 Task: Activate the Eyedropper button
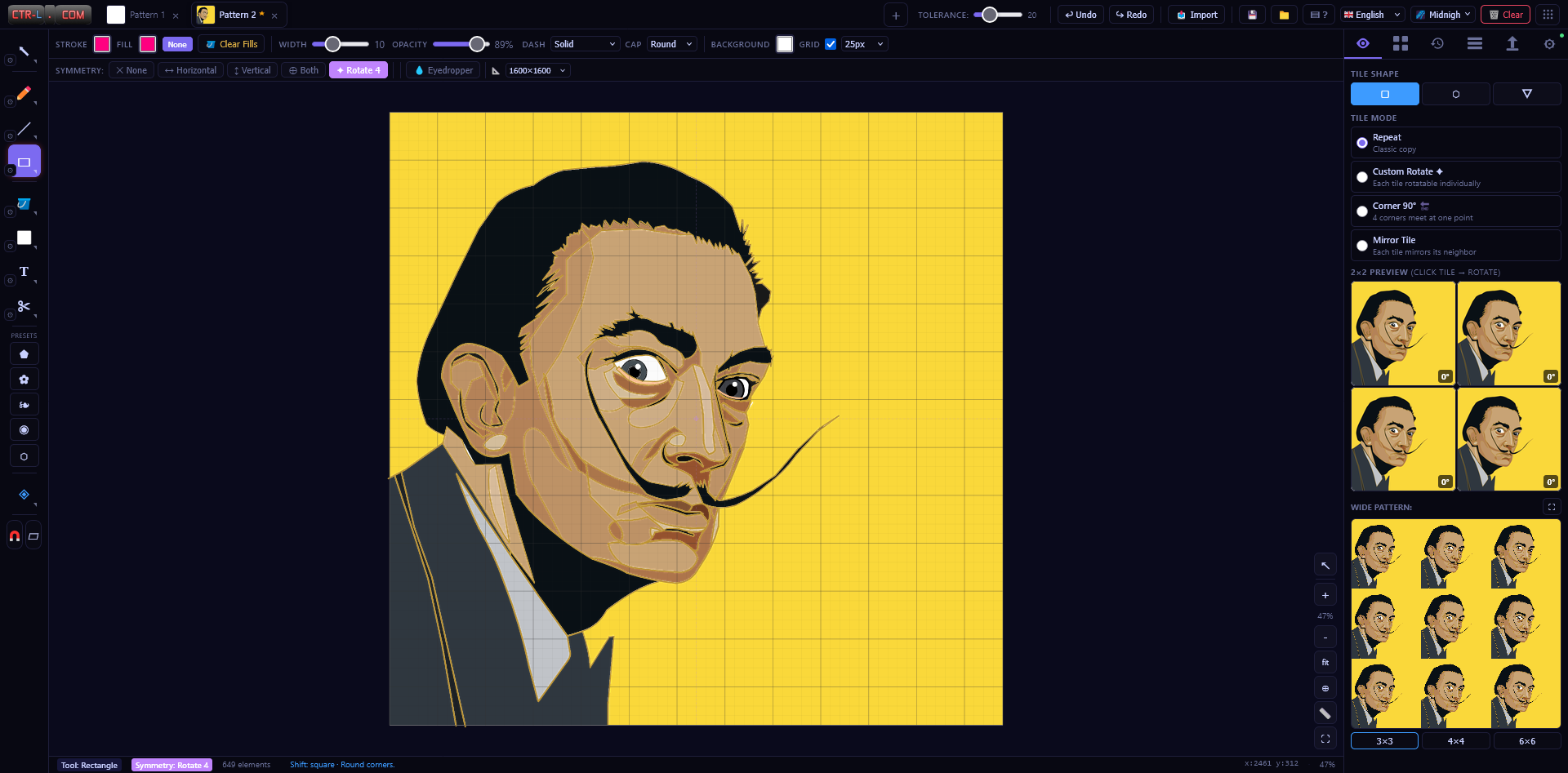(443, 70)
